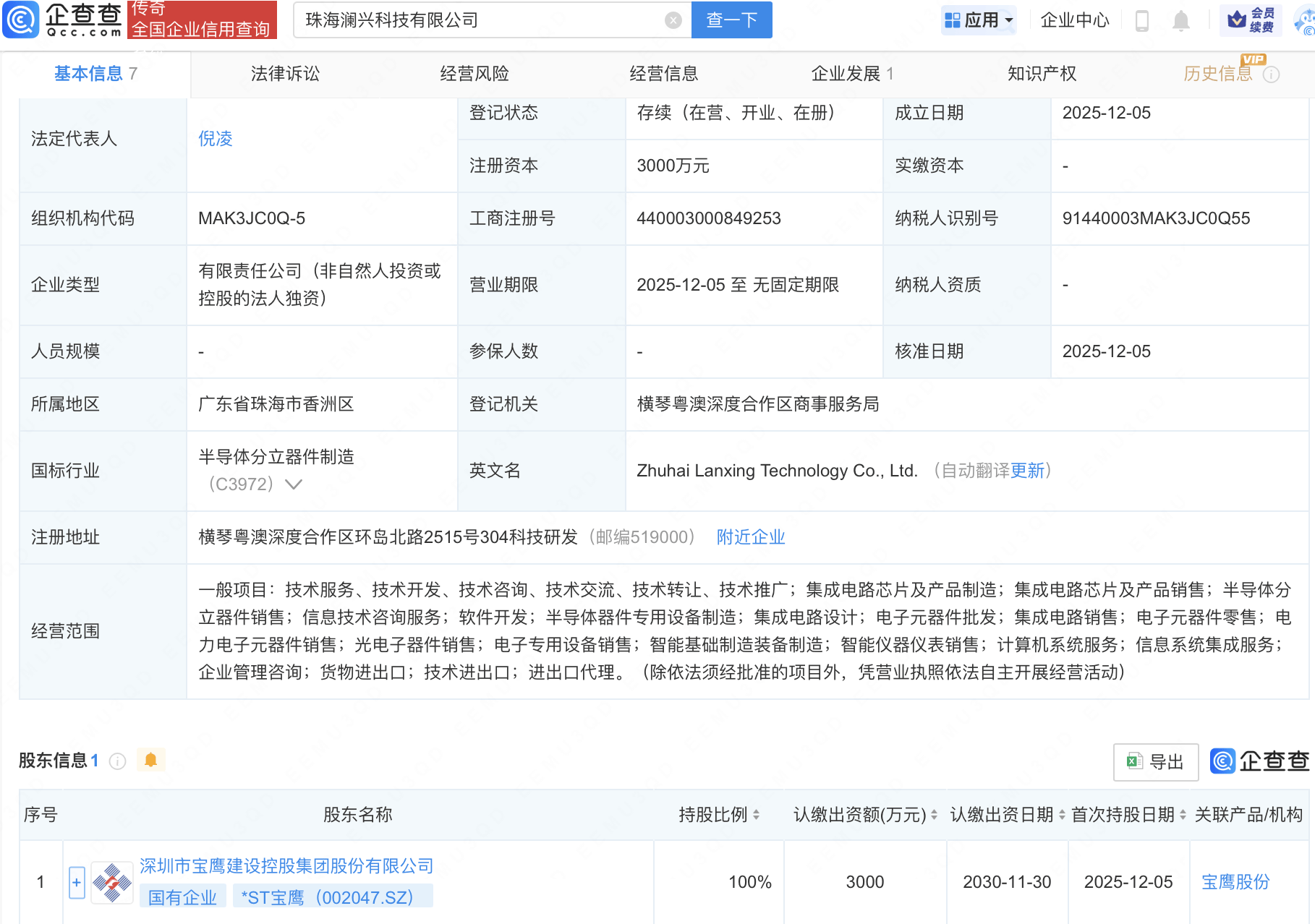Switch to the 法律诉讼 tab

tap(285, 74)
